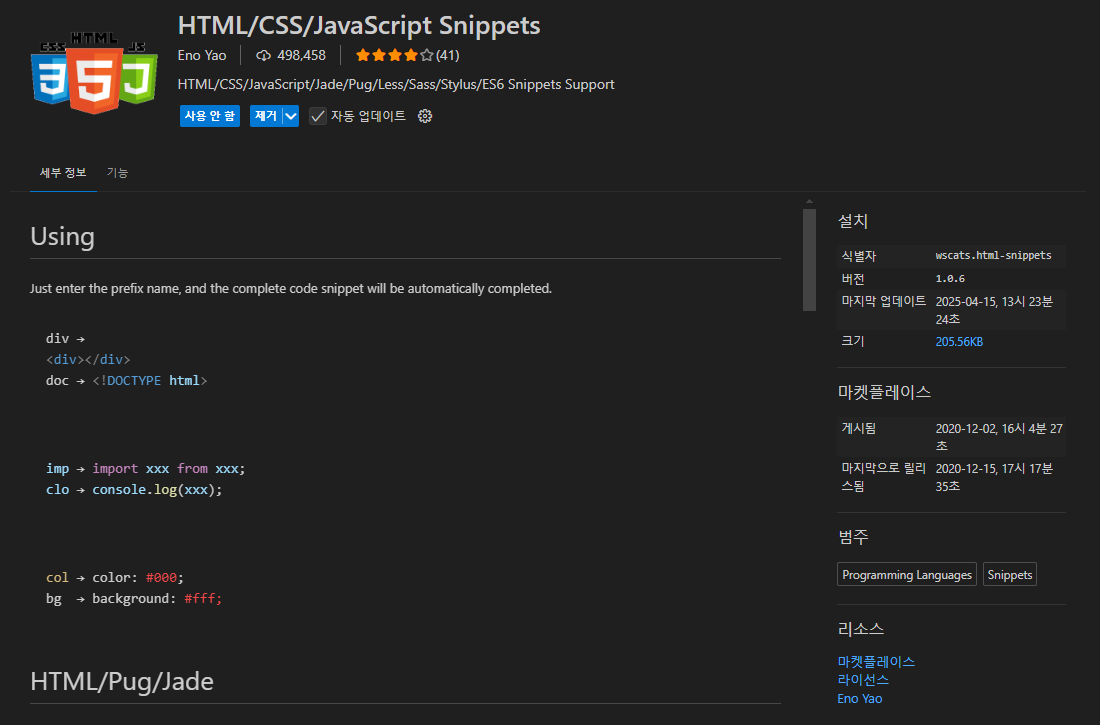Click the last released date 2020-12-15
This screenshot has height=725, width=1100.
994,477
